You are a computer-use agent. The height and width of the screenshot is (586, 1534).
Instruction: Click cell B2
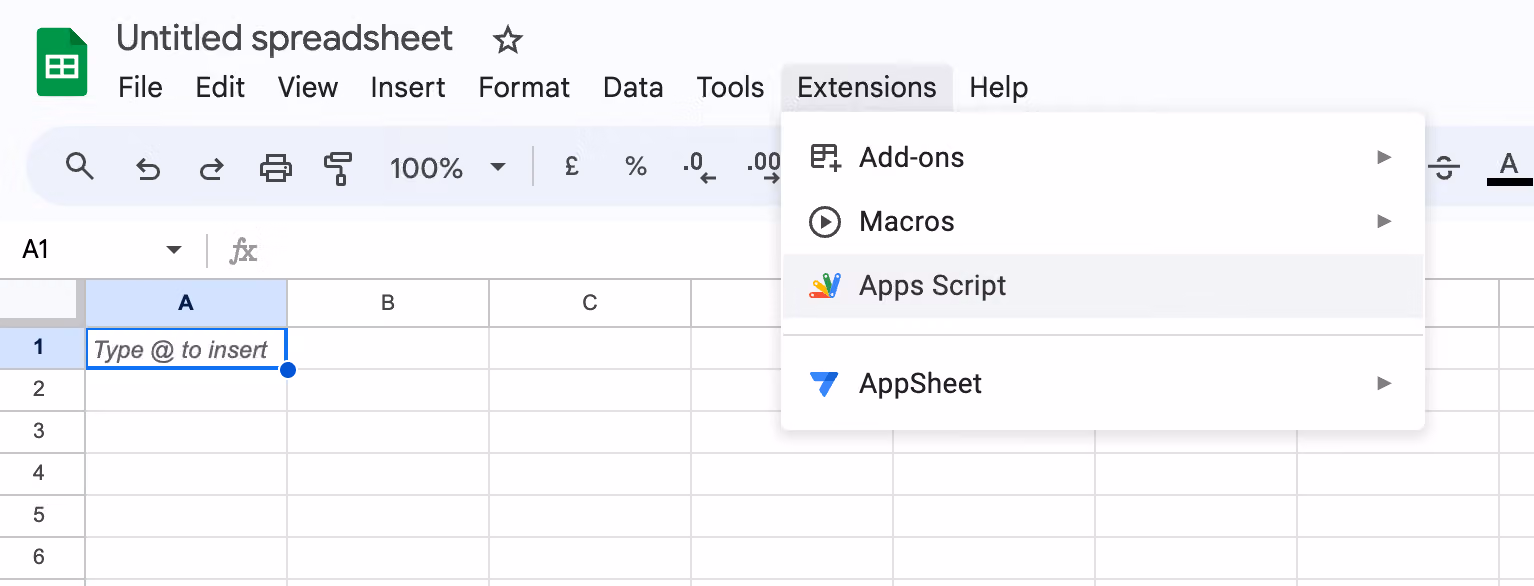coord(388,390)
